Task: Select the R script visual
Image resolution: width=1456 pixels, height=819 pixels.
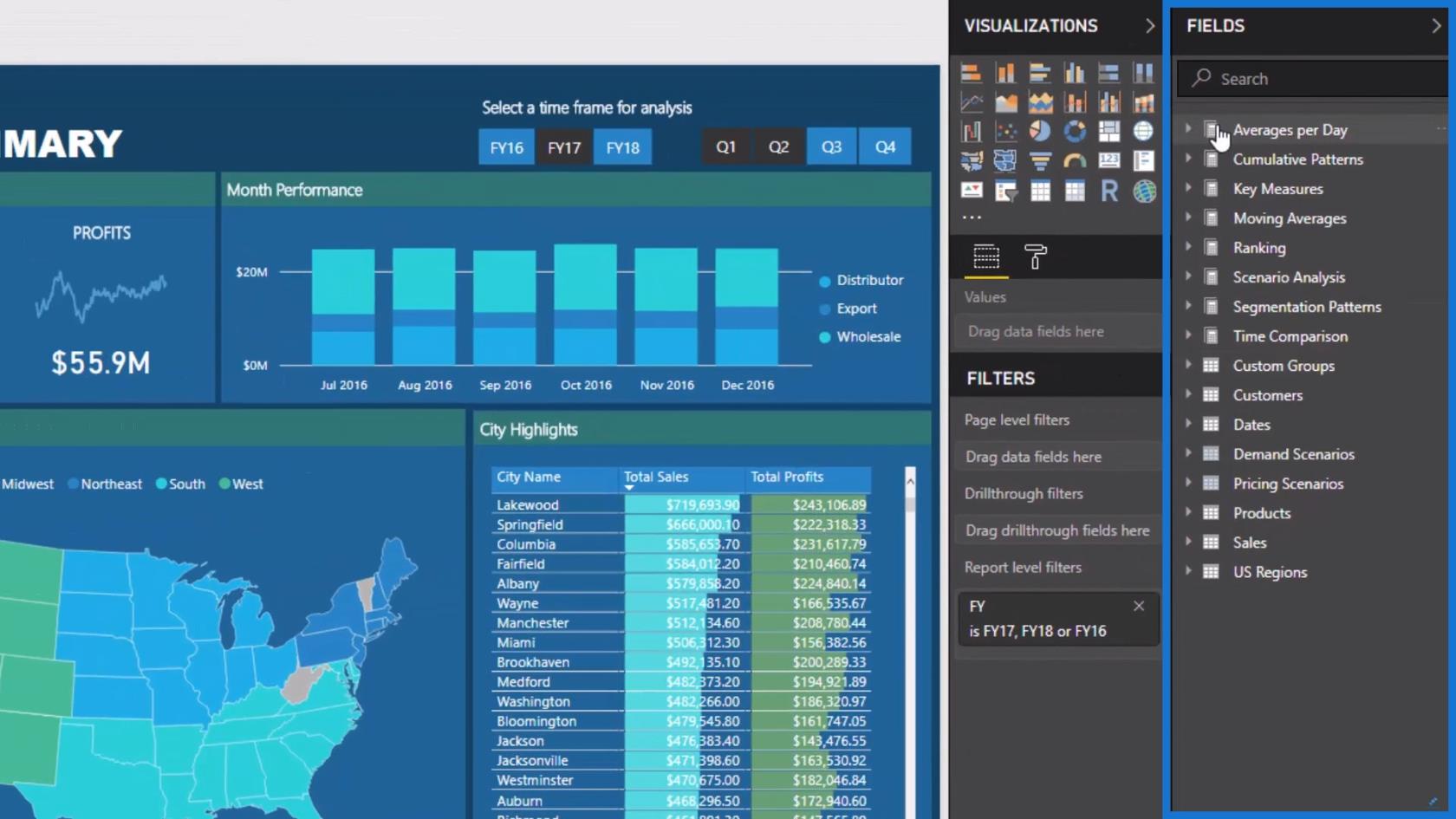Action: 1109,191
